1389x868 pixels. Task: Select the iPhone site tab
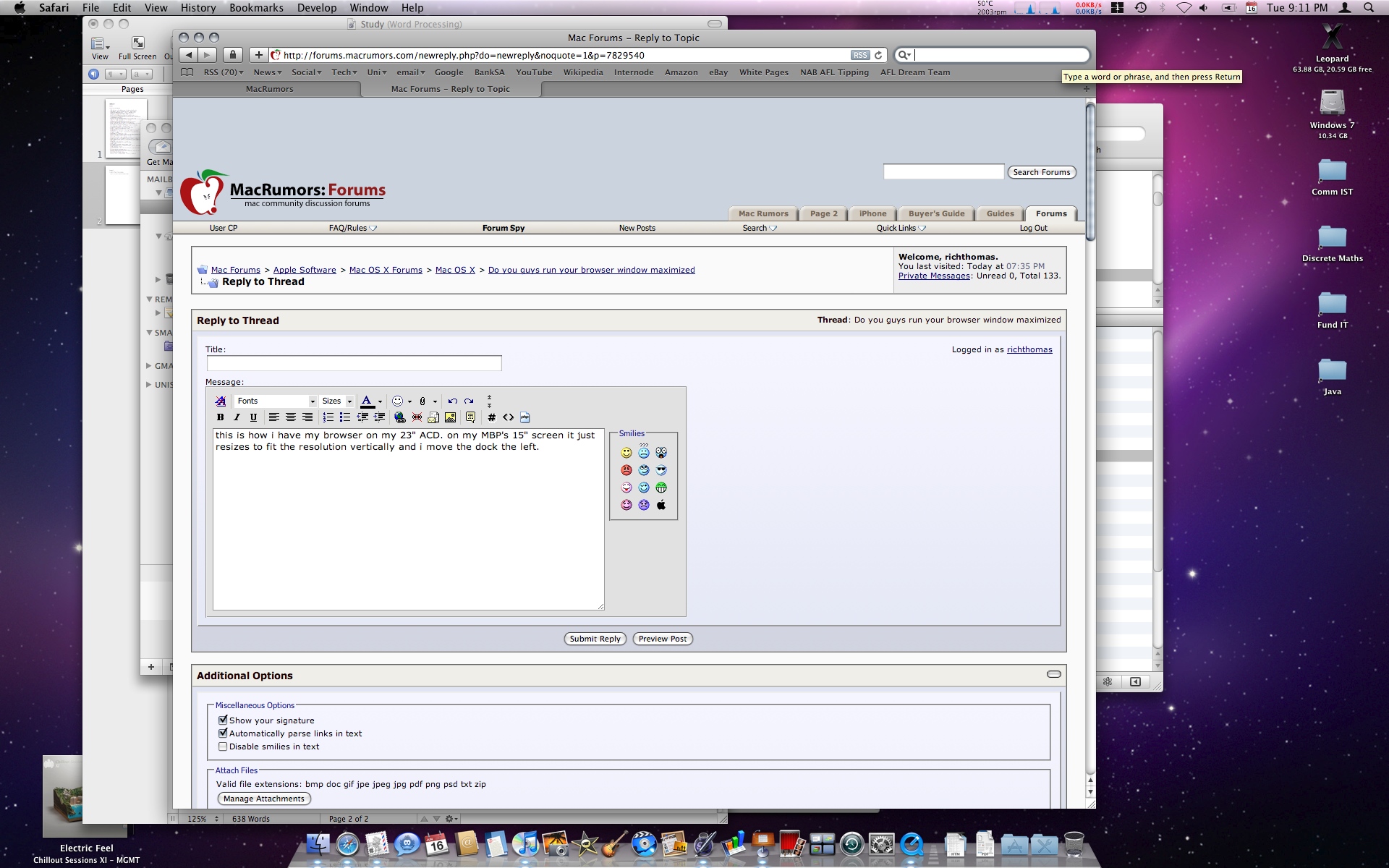pyautogui.click(x=872, y=213)
